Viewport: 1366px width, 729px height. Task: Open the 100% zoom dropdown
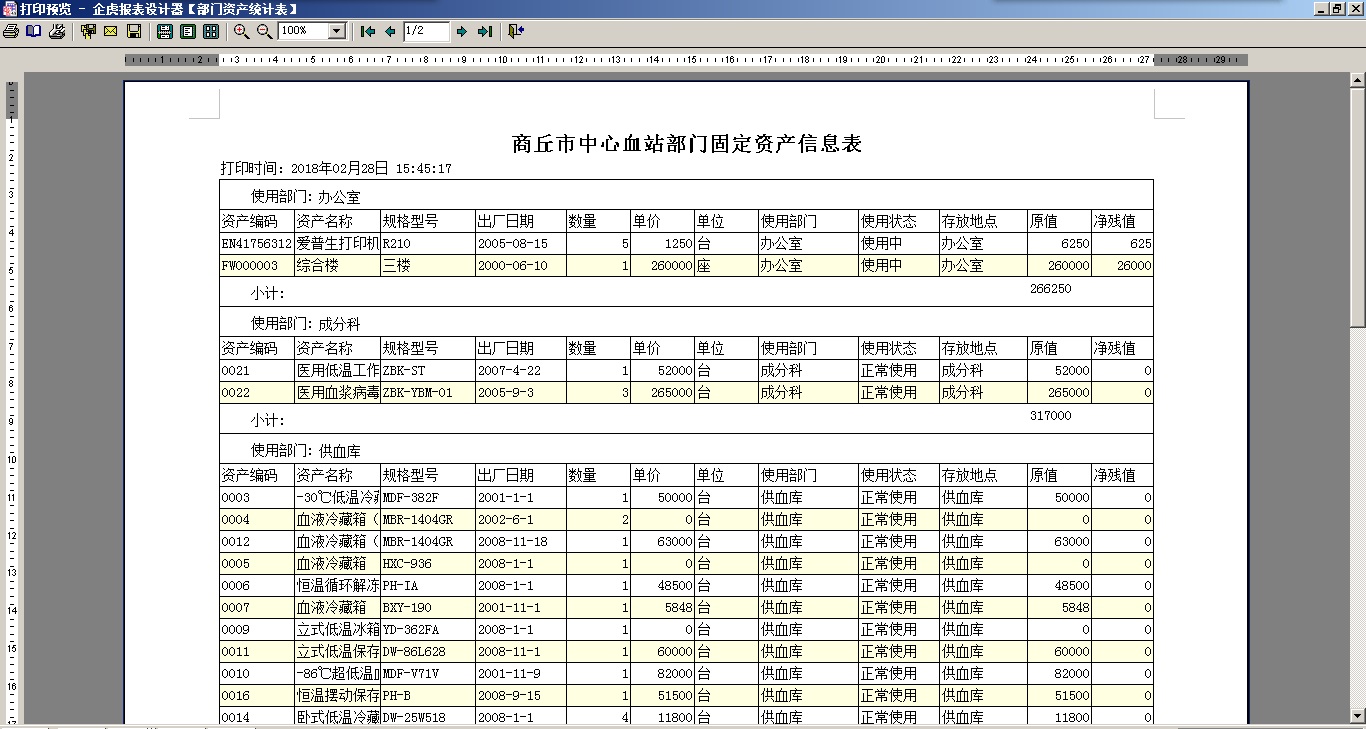point(336,31)
